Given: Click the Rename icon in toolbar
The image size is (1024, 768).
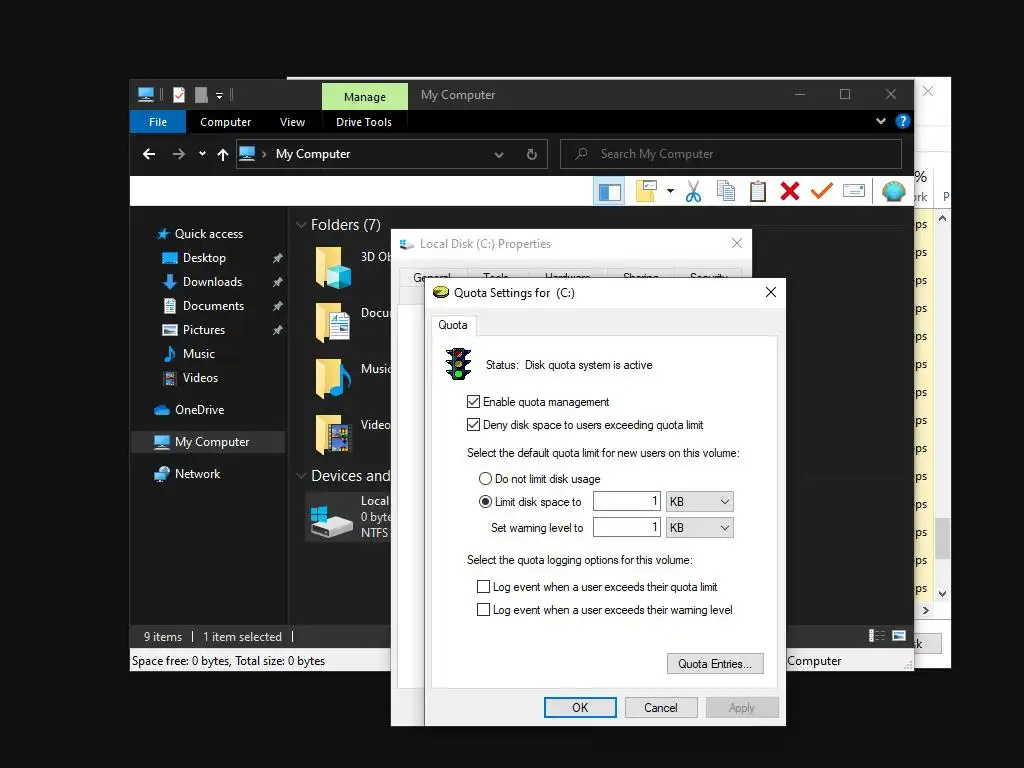Looking at the screenshot, I should pos(854,191).
